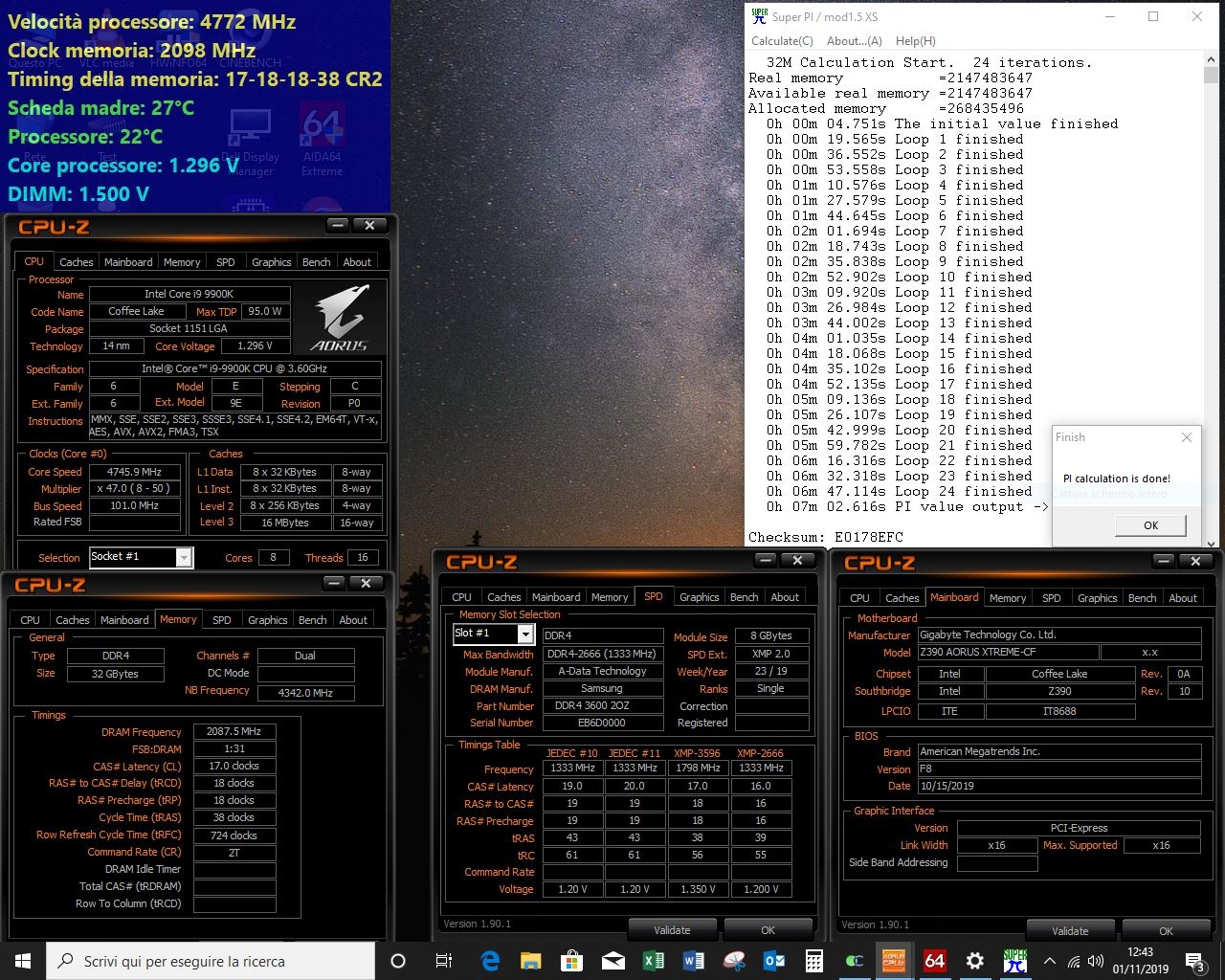This screenshot has width=1225, height=980.
Task: Click 'Checksum: E0178EFC' line in Super PI
Action: coord(826,537)
